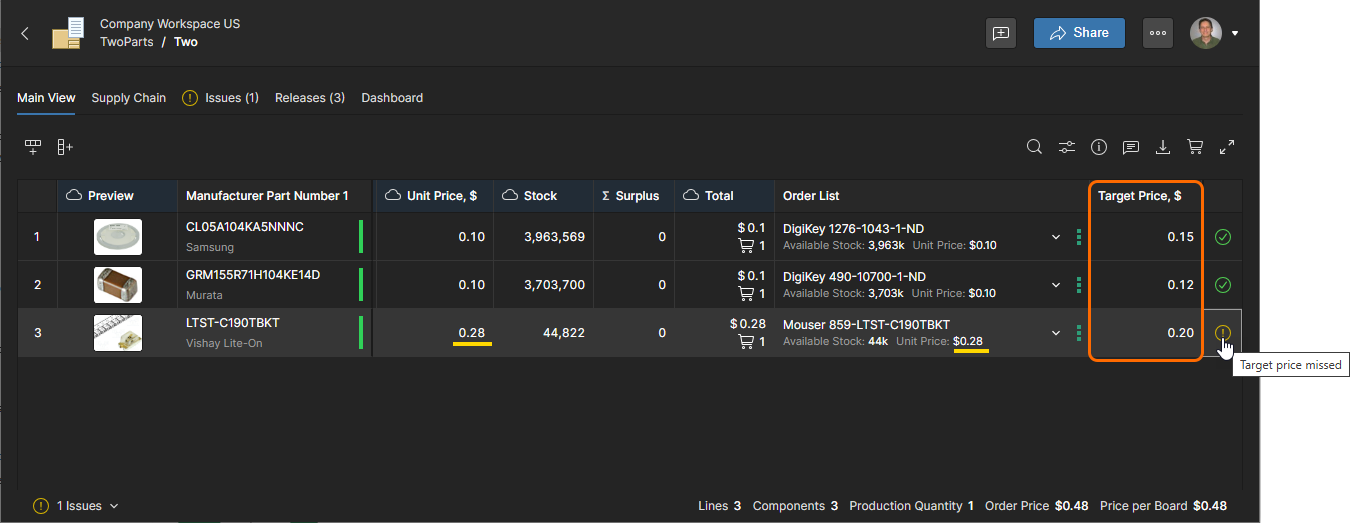Open the LTST-C190TBKT LED preview thumbnail
The image size is (1350, 523).
click(x=118, y=333)
